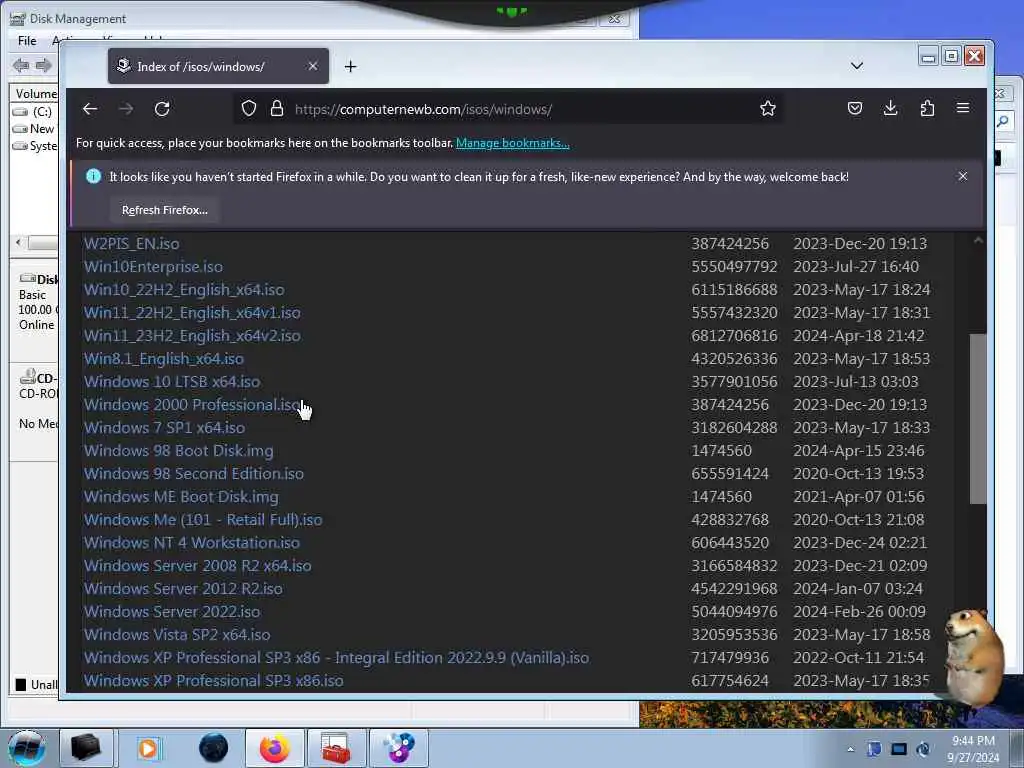Screen dimensions: 1024x768
Task: Open XP SP3 Integral Edition (Vanilla).iso link
Action: (336, 658)
